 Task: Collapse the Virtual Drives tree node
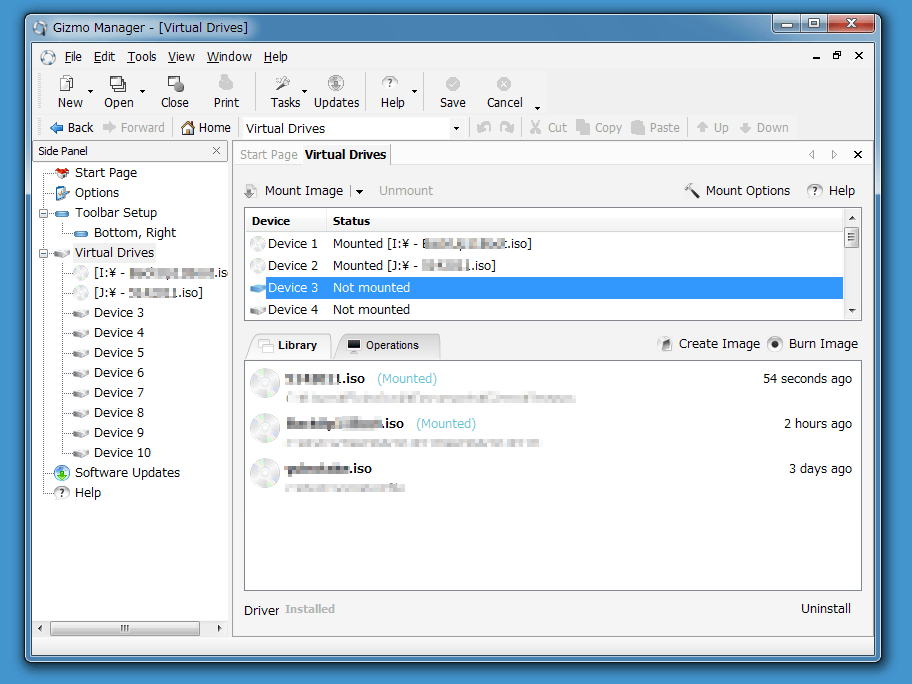[43, 254]
